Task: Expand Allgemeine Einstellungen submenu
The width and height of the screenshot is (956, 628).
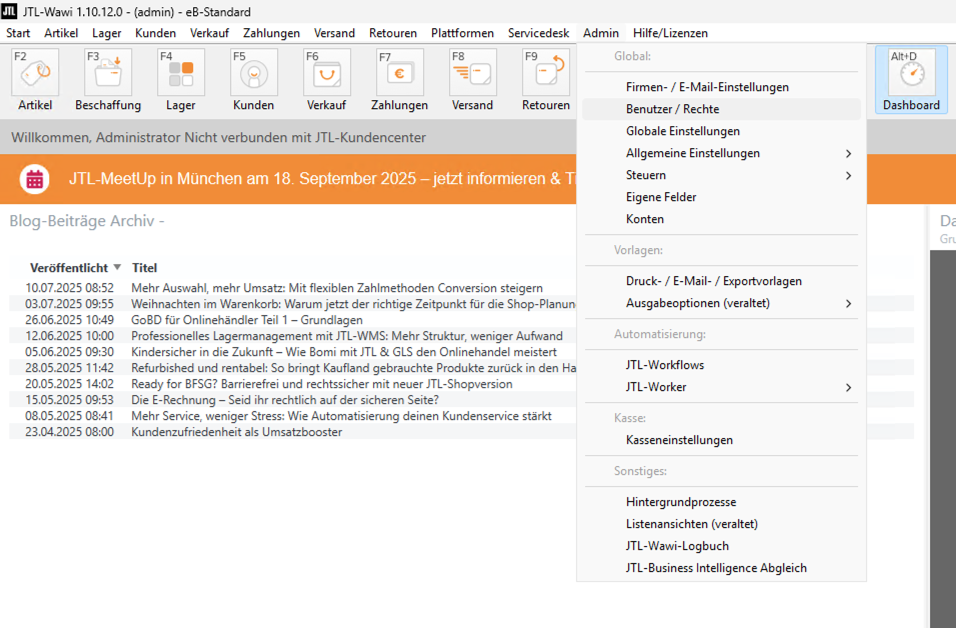Action: click(721, 153)
